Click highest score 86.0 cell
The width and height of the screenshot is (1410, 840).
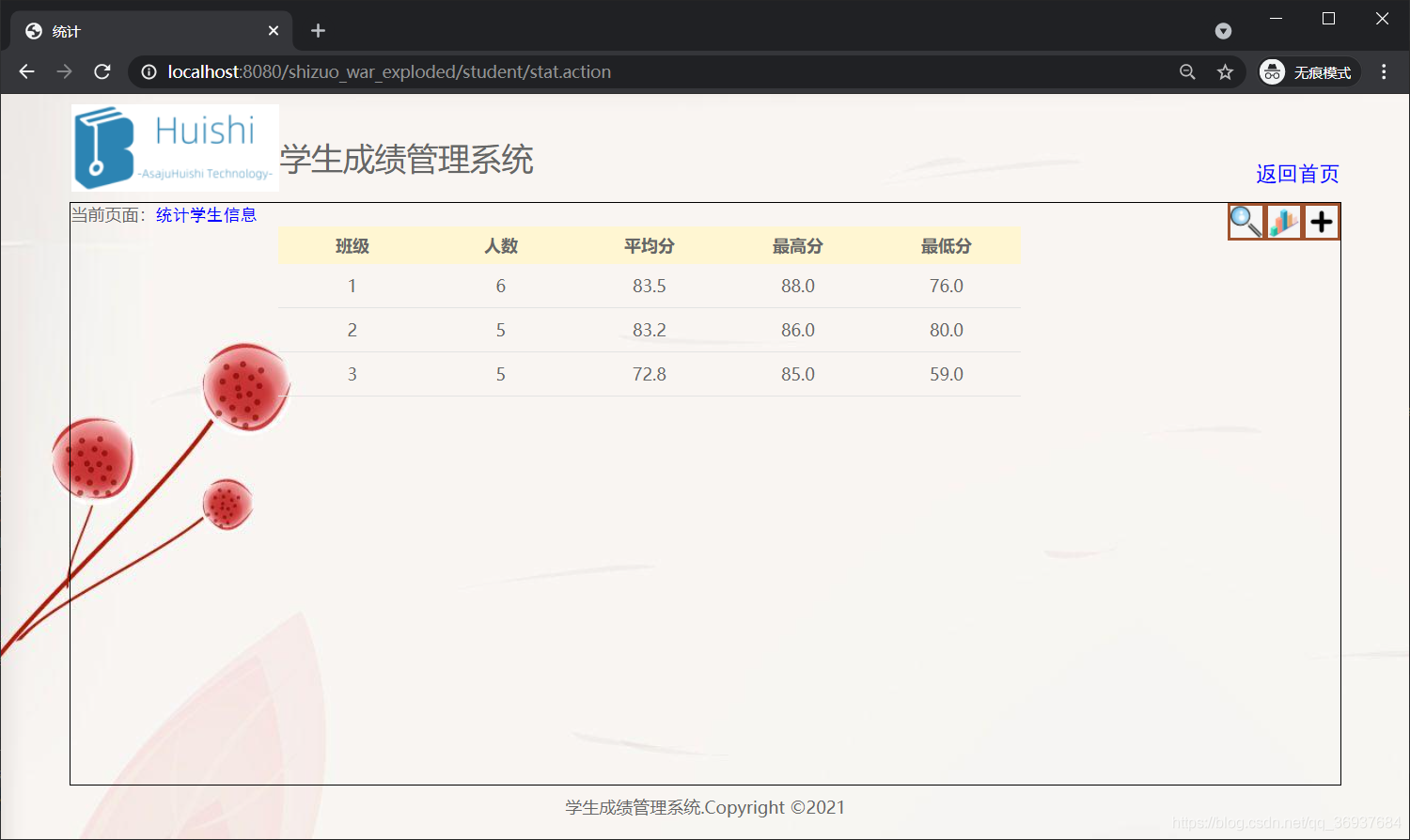click(798, 330)
